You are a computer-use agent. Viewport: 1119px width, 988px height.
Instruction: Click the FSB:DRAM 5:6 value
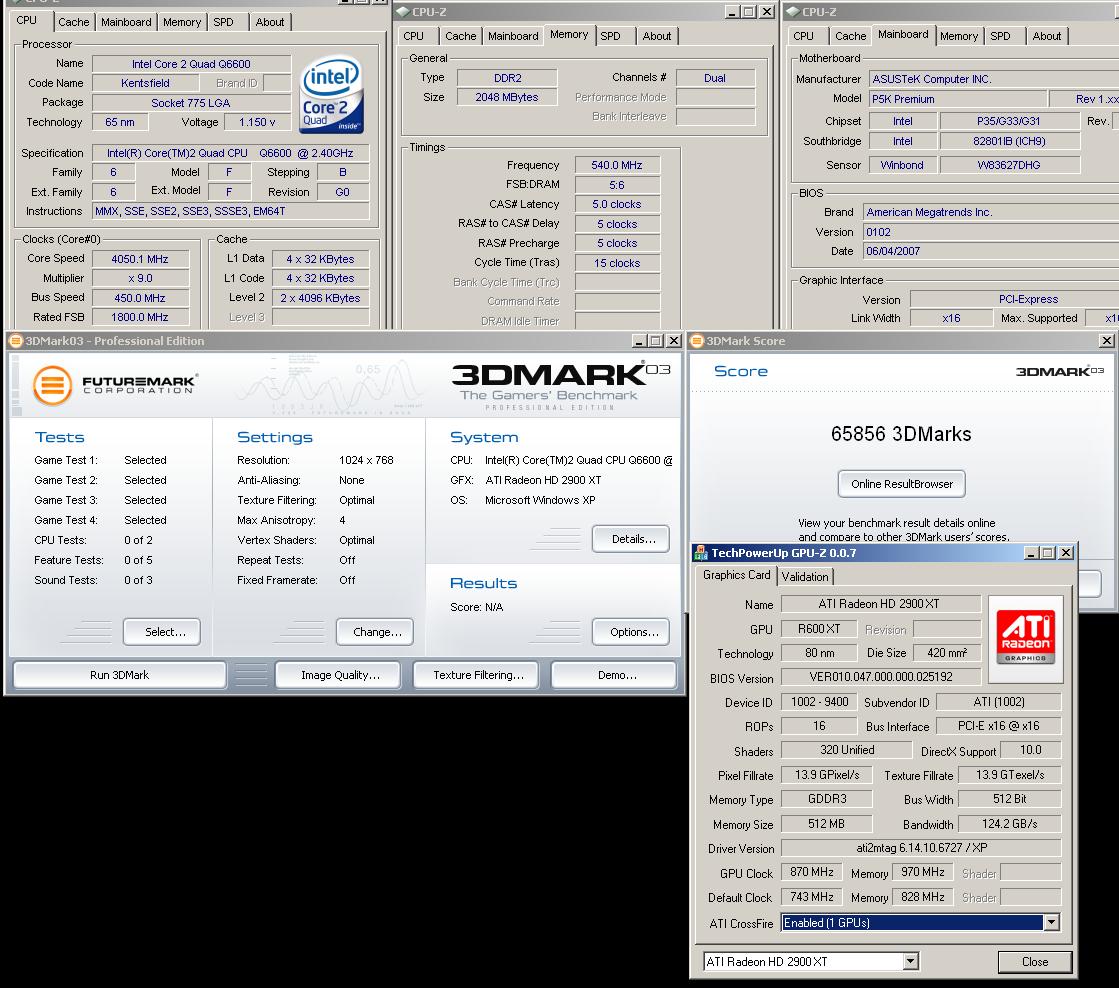pos(617,185)
